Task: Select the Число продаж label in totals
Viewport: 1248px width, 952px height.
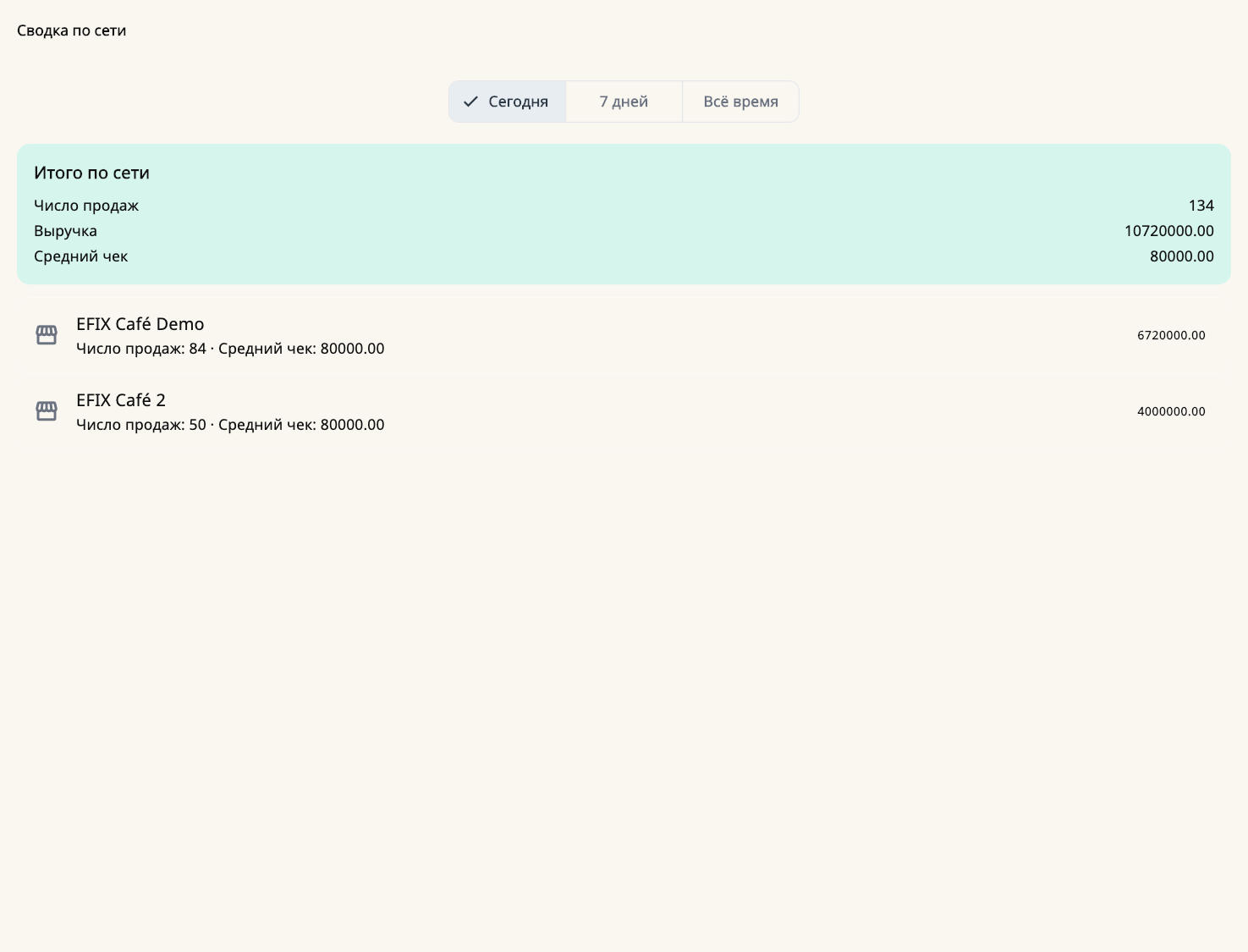Action: (86, 206)
